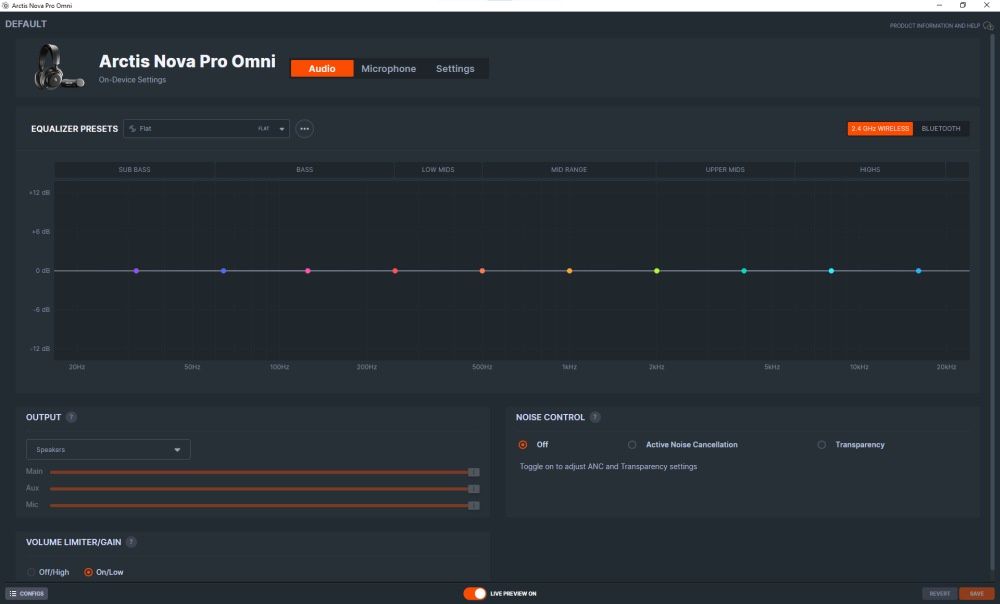Viewport: 1000px width, 604px height.
Task: Select the pink EQ point near 100Hz
Action: [x=307, y=271]
